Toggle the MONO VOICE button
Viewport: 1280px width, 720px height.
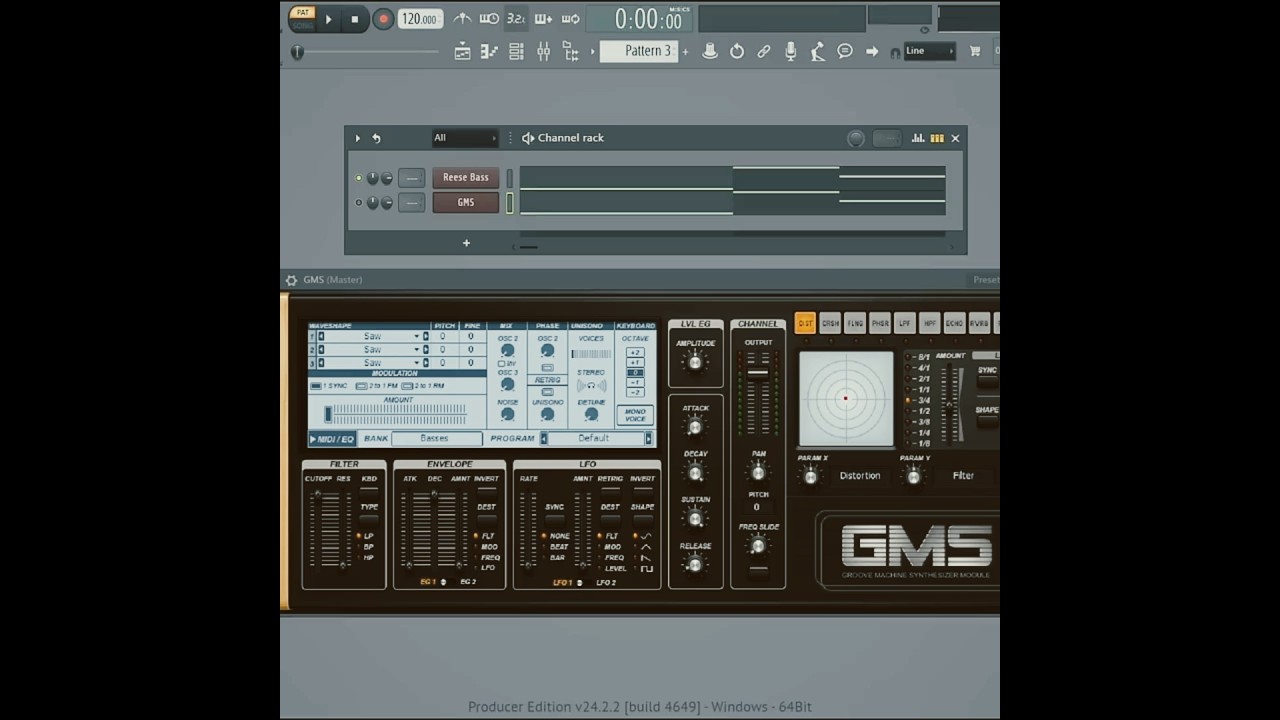635,415
